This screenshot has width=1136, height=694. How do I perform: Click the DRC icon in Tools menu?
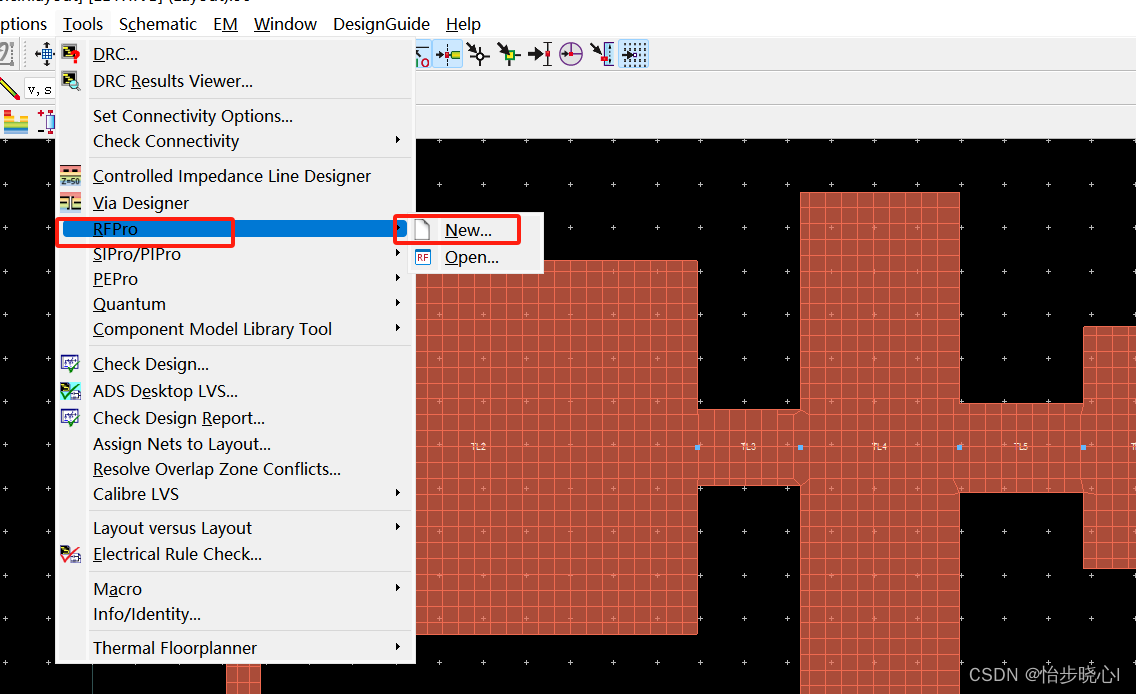coord(70,54)
